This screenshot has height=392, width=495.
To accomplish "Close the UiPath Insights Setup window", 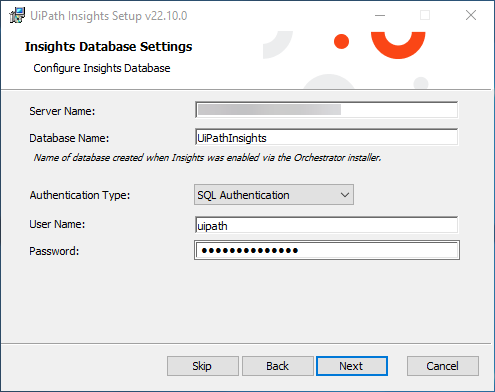I will coord(471,15).
